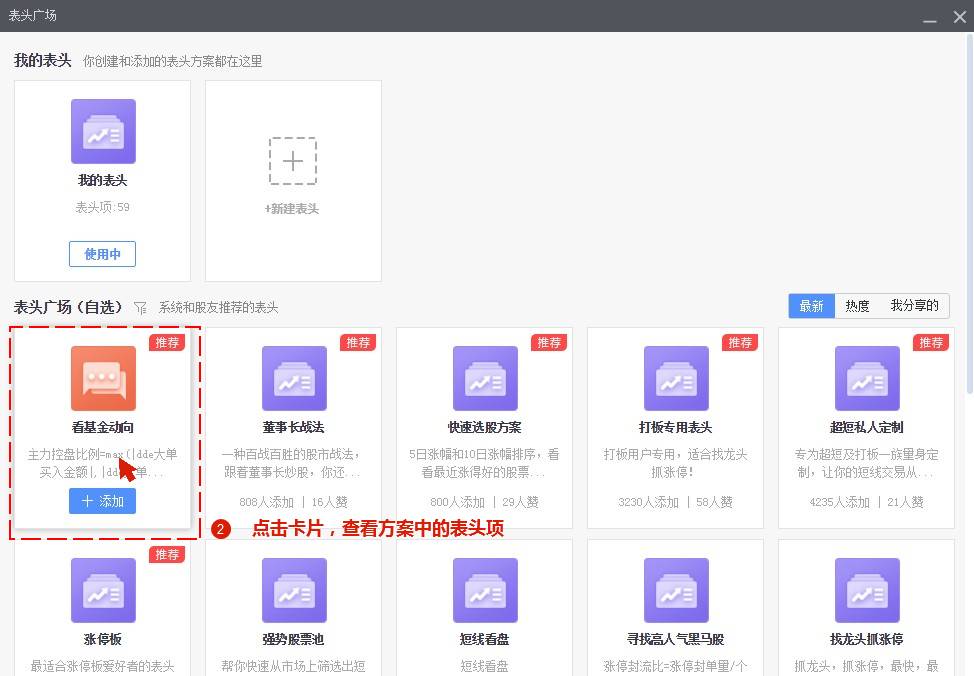Switch to the 最新 sort tab
The width and height of the screenshot is (974, 676).
click(811, 306)
